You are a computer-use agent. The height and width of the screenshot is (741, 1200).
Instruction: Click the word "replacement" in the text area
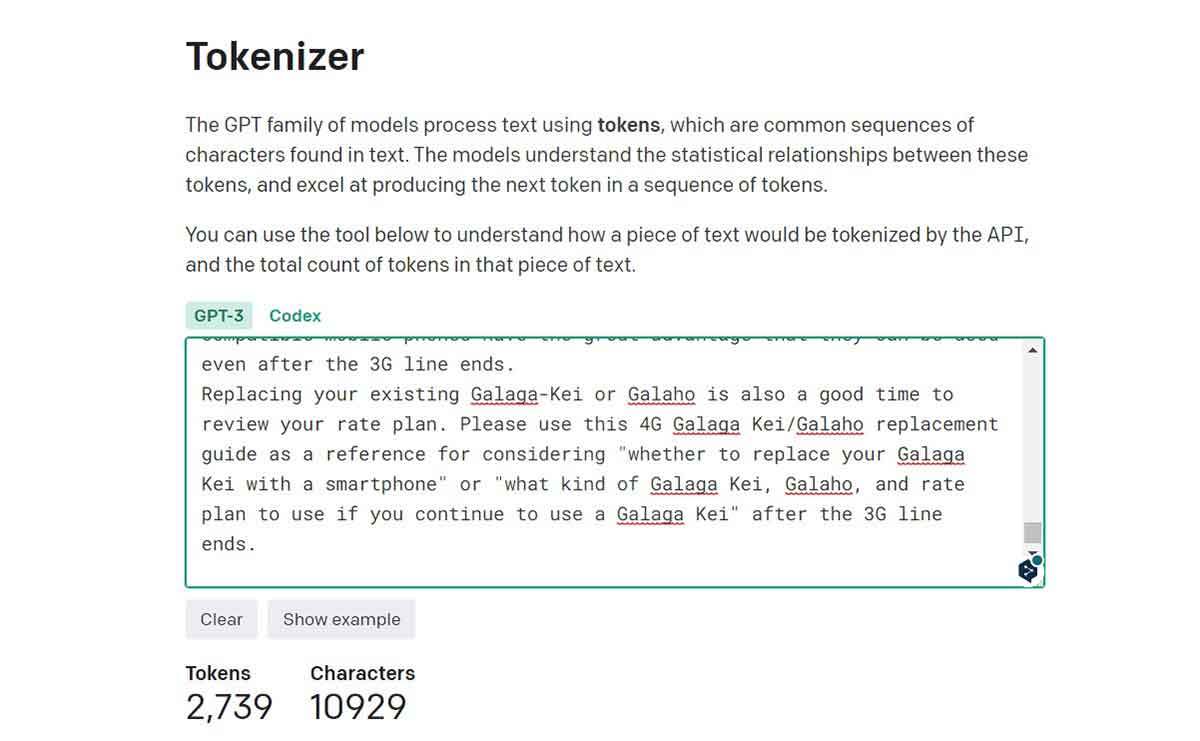click(936, 424)
